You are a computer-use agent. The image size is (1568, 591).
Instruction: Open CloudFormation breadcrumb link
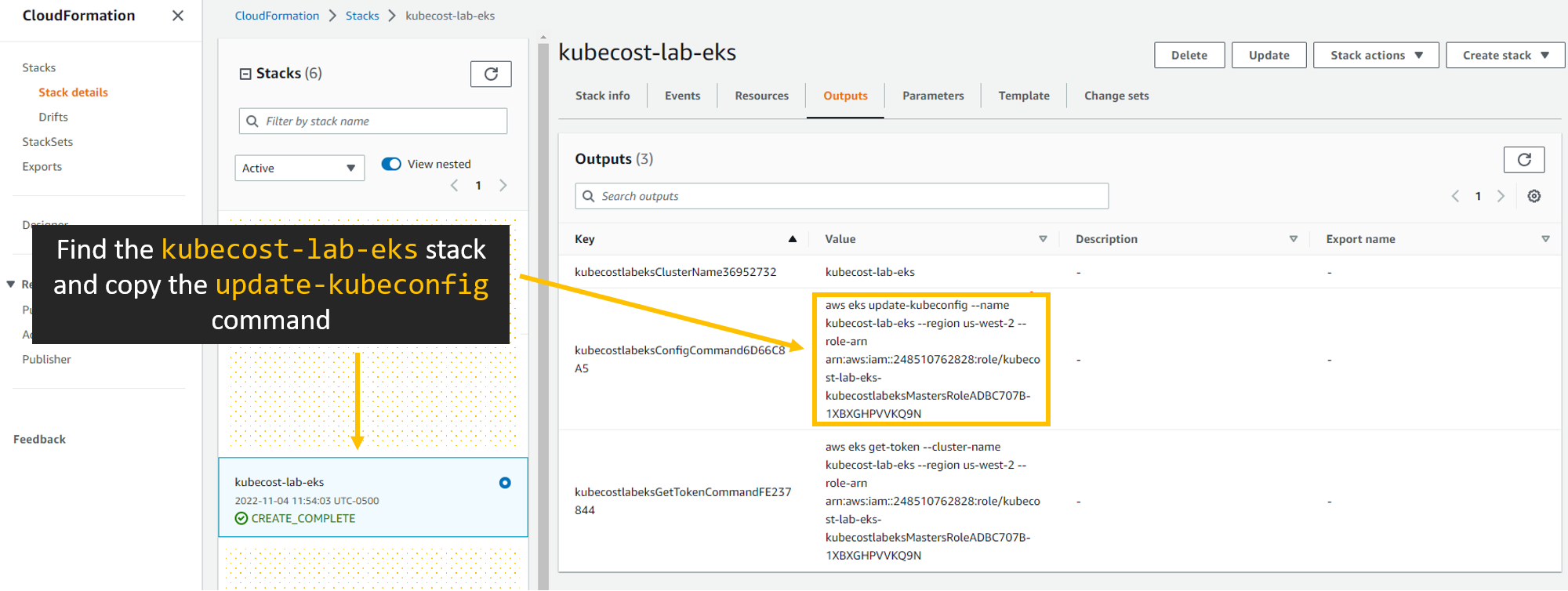pyautogui.click(x=277, y=16)
